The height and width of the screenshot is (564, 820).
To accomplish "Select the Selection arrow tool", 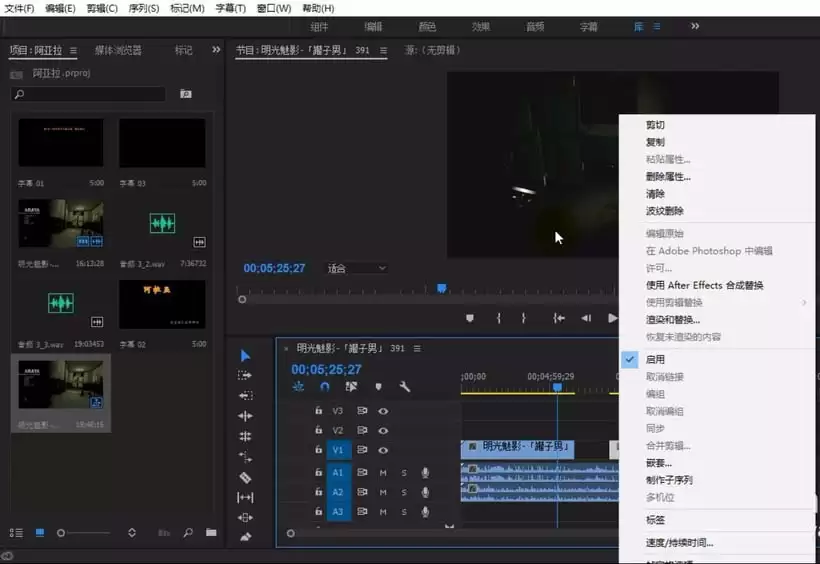I will 245,356.
